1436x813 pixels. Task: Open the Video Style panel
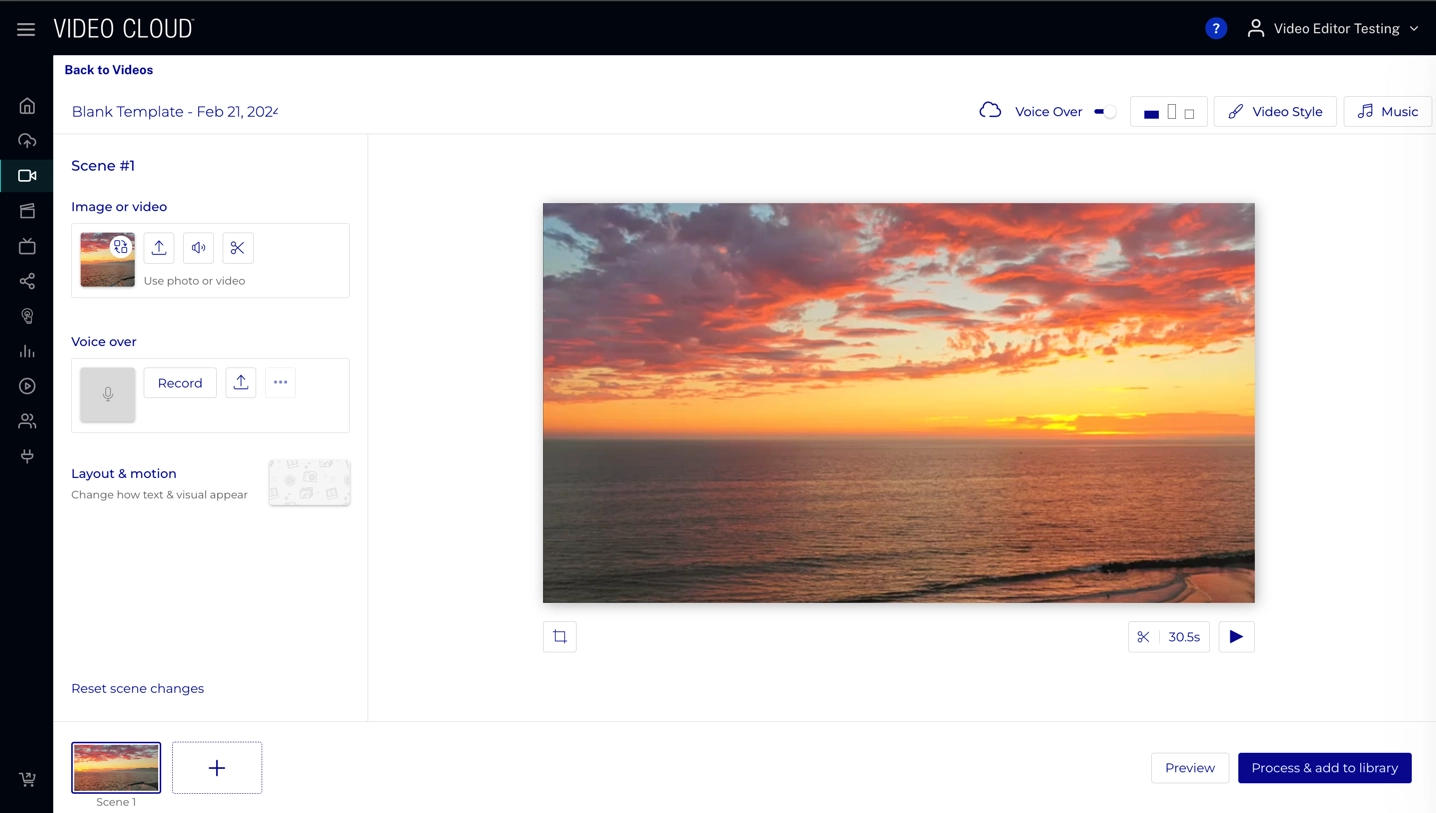(x=1275, y=112)
